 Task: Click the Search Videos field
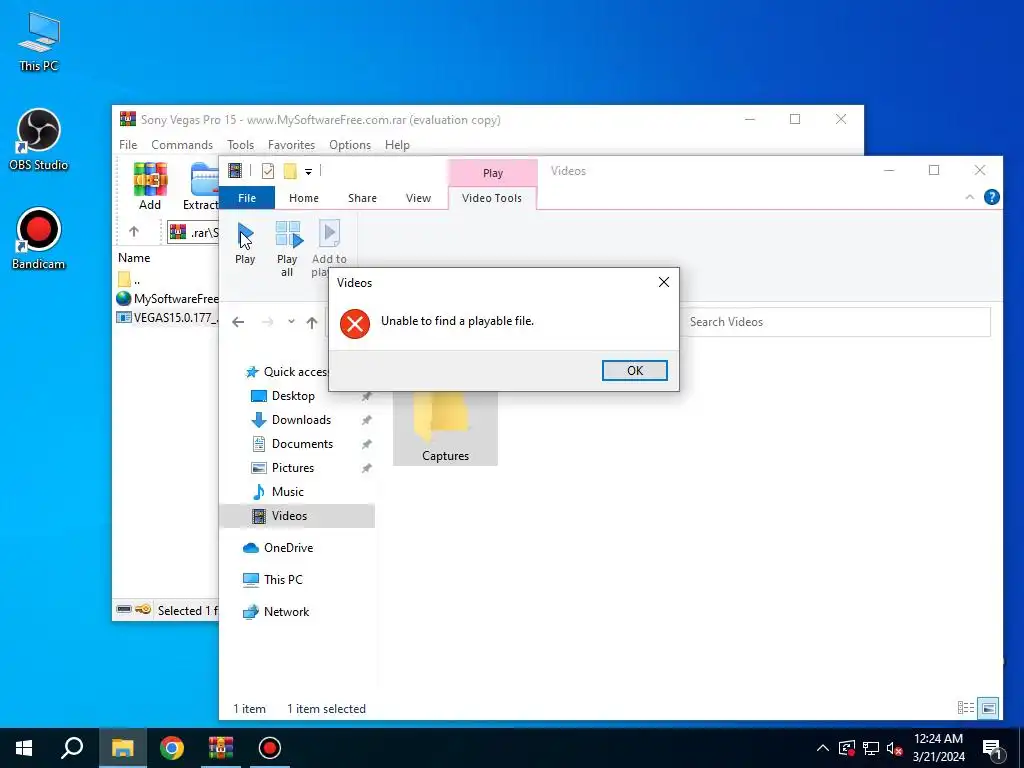[835, 322]
